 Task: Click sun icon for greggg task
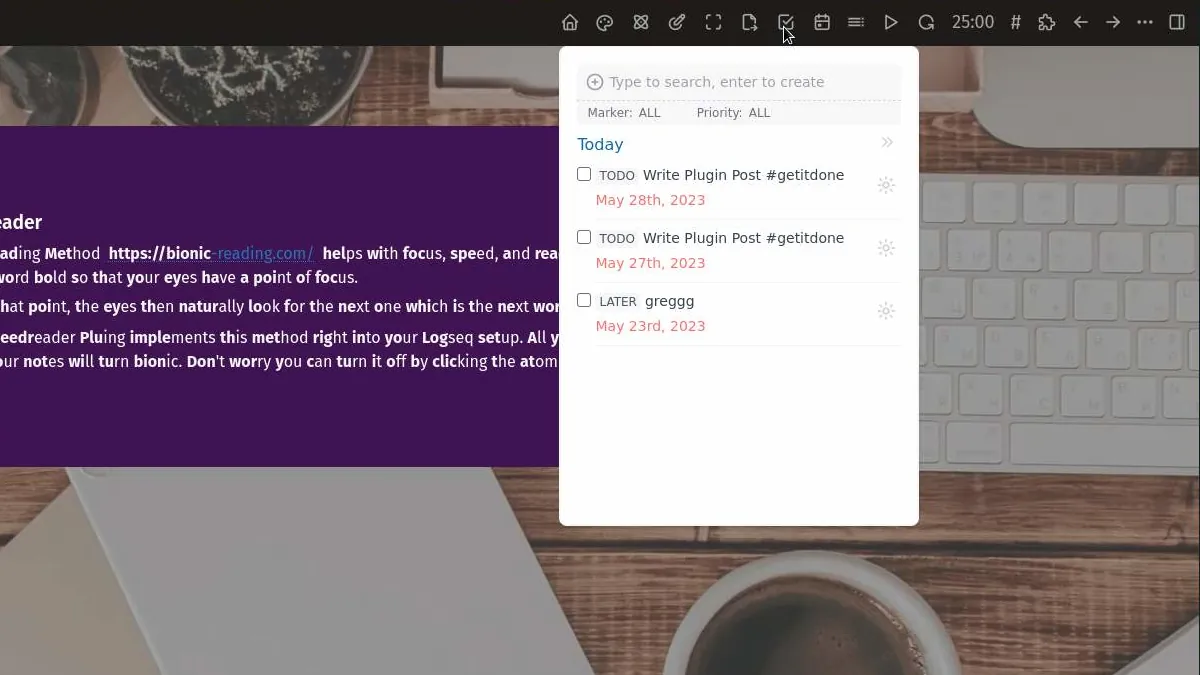(x=886, y=311)
